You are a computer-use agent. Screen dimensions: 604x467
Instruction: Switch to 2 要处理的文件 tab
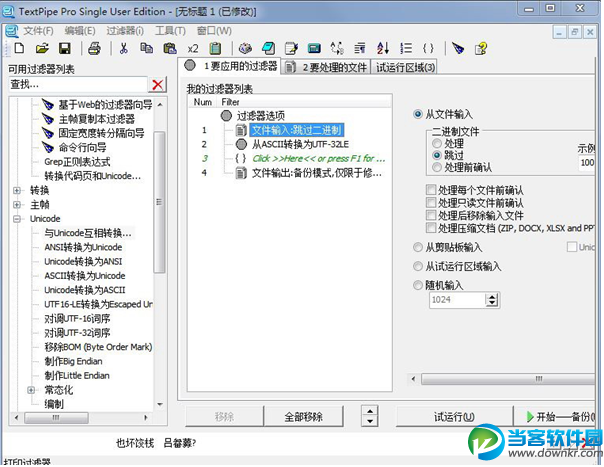(x=325, y=67)
